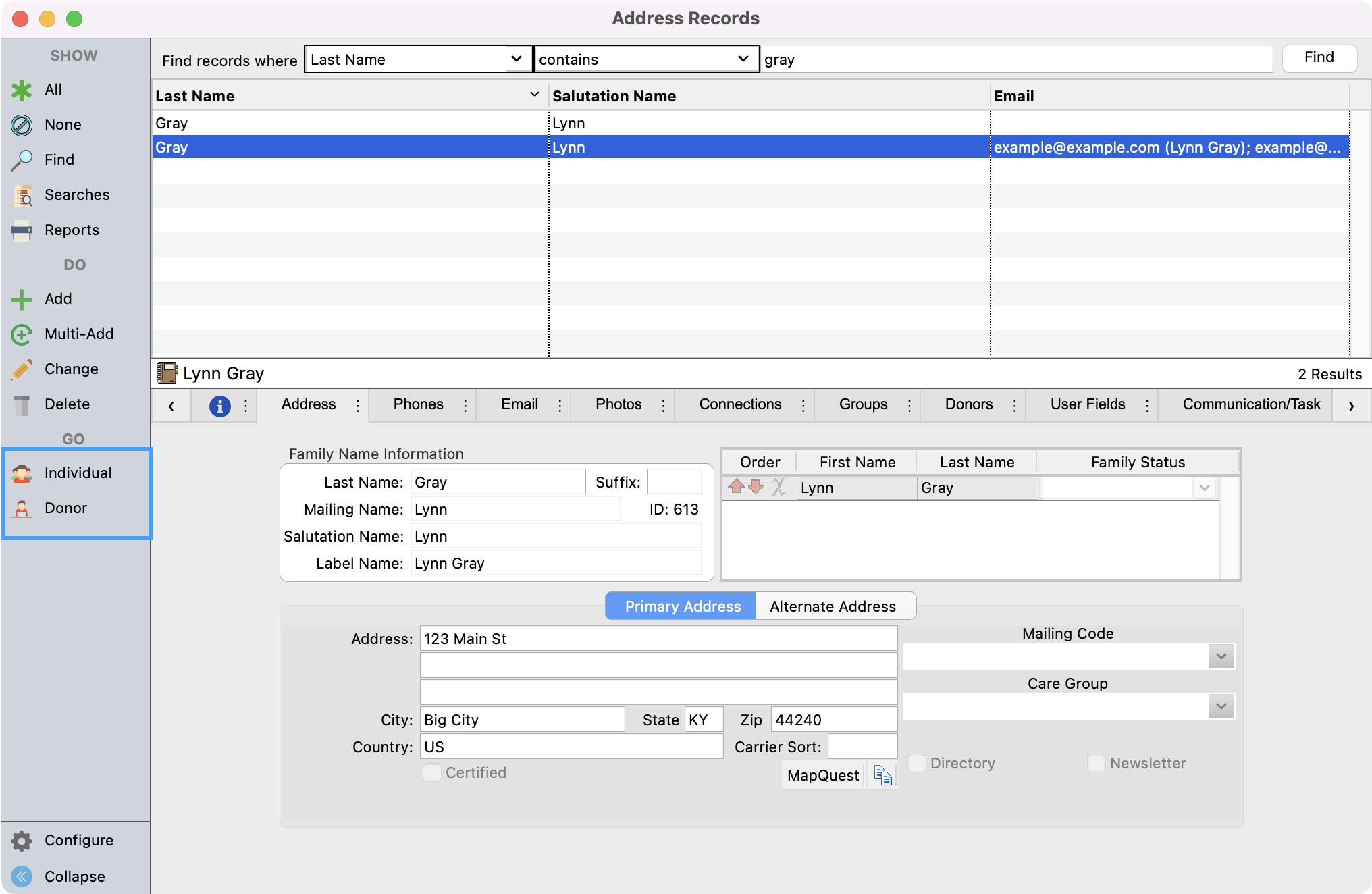This screenshot has height=894, width=1372.
Task: Expand the Care Group dropdown
Action: pos(1221,706)
